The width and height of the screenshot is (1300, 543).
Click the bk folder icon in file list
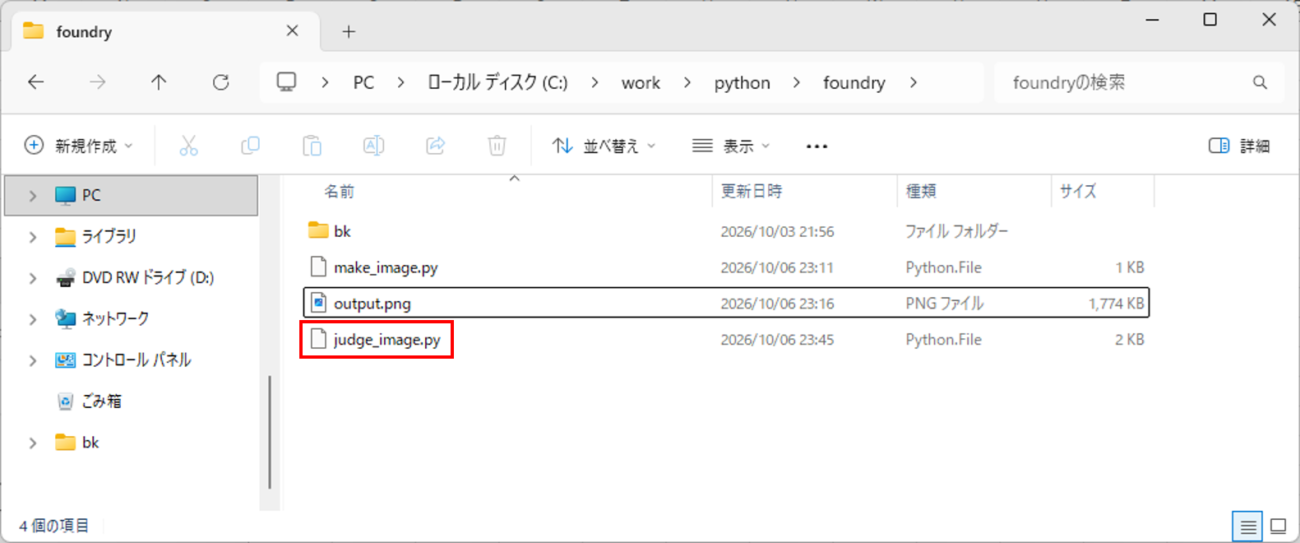click(x=318, y=231)
